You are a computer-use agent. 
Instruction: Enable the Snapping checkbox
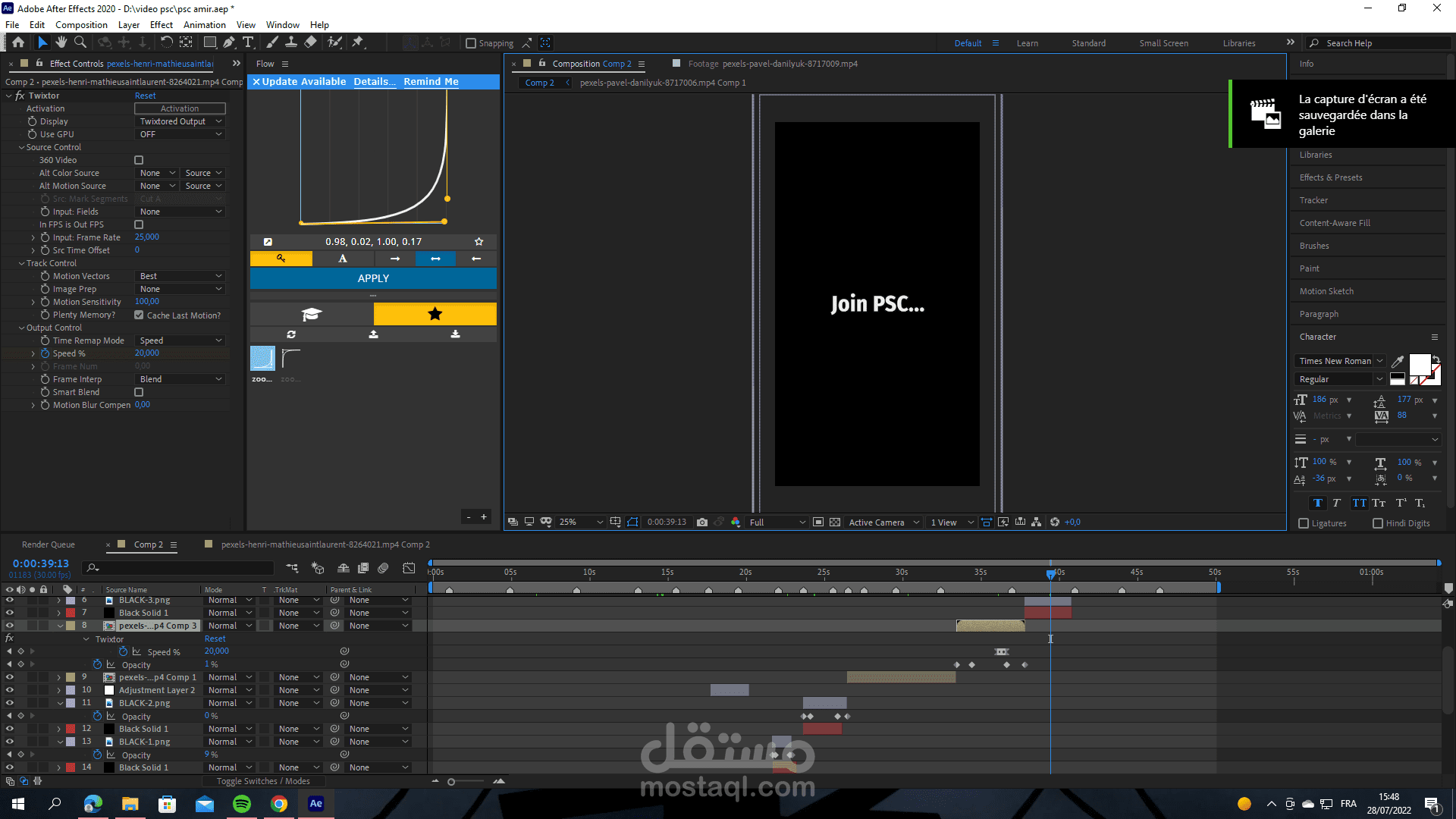point(471,43)
